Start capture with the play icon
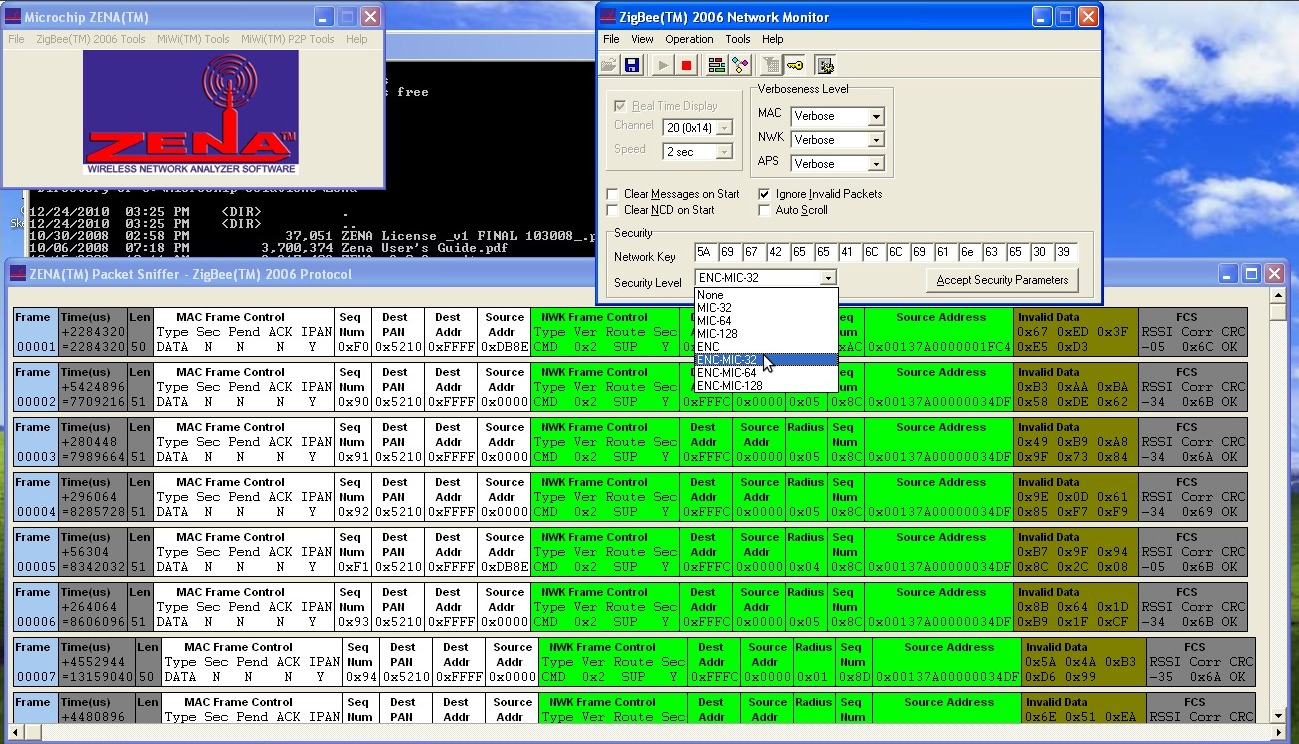 click(661, 64)
